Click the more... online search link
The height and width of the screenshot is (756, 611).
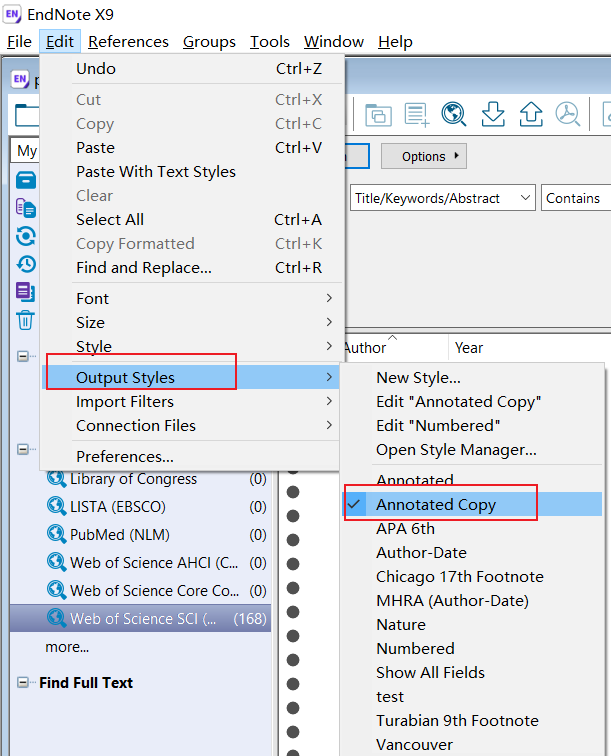[x=67, y=647]
